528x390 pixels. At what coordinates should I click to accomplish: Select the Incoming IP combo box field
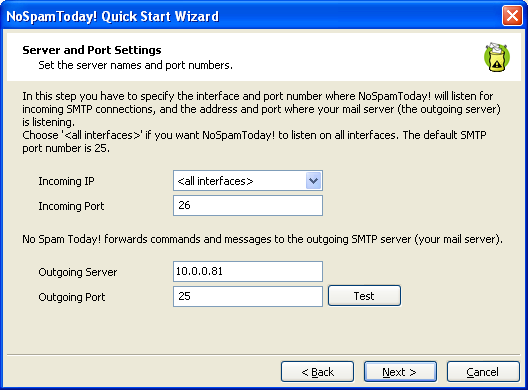point(248,181)
